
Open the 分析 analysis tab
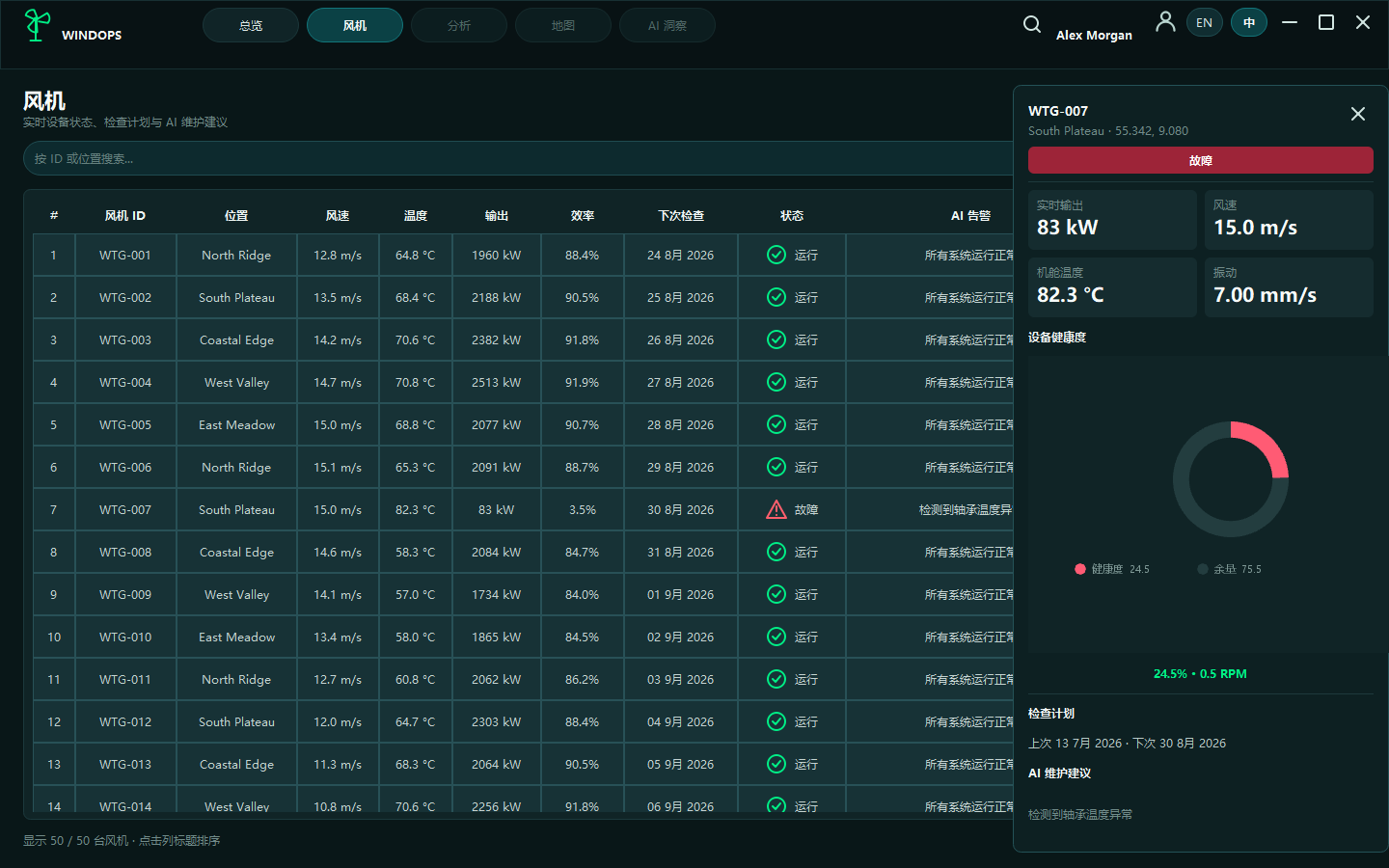(x=459, y=25)
